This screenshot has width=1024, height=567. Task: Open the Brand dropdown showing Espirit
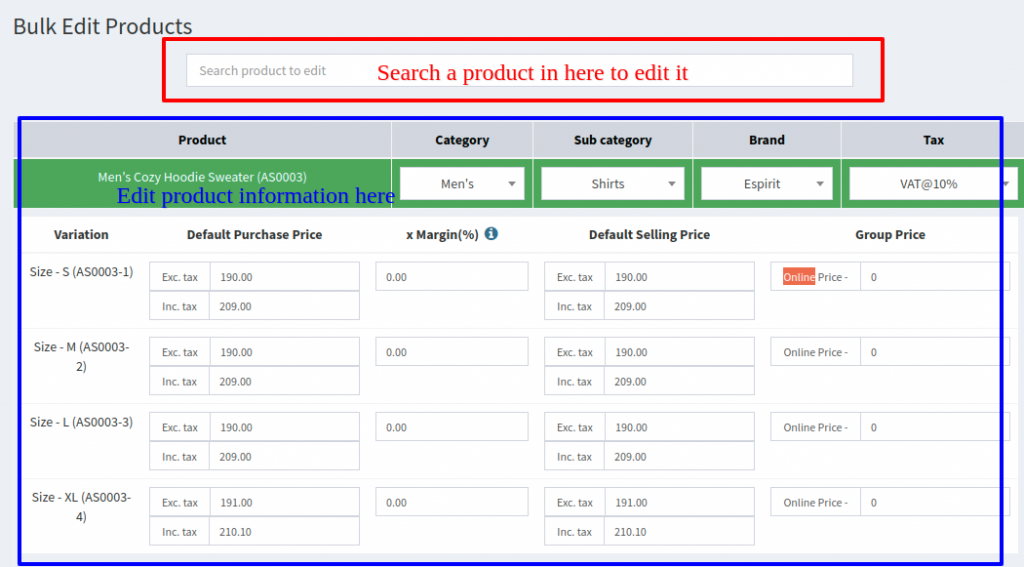(766, 184)
